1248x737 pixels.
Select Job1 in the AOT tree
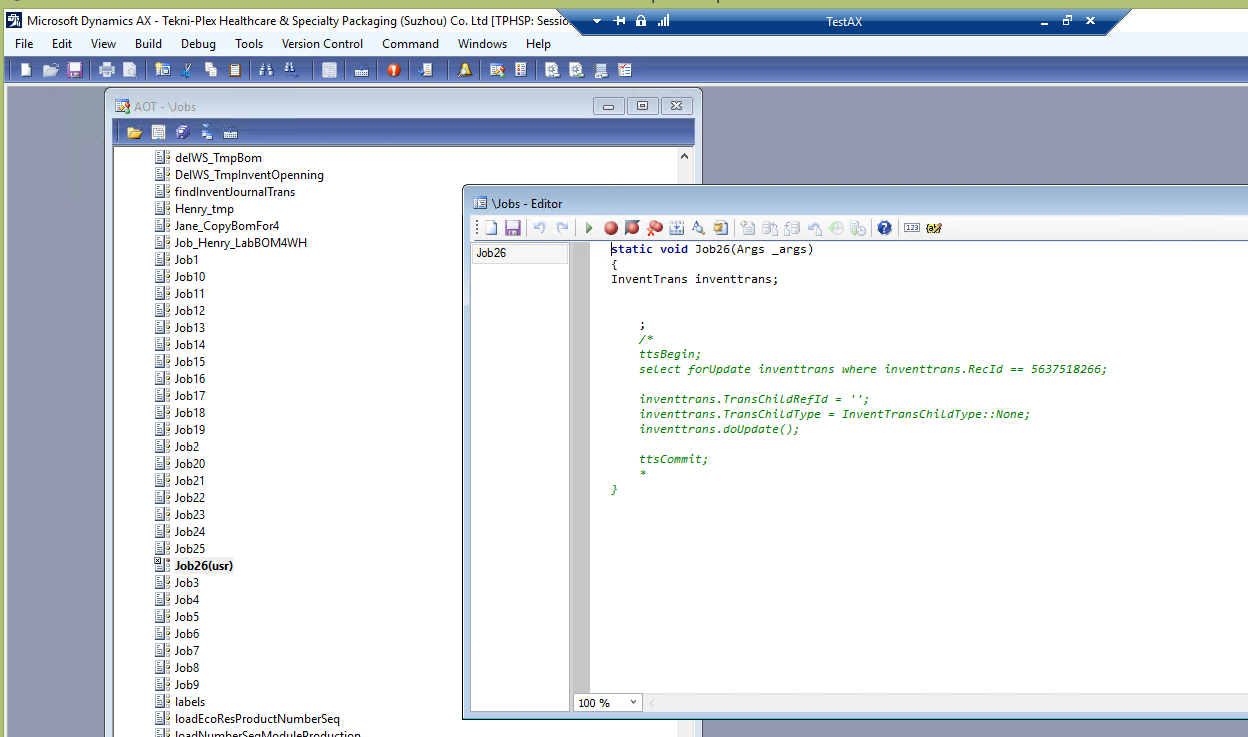pyautogui.click(x=186, y=260)
